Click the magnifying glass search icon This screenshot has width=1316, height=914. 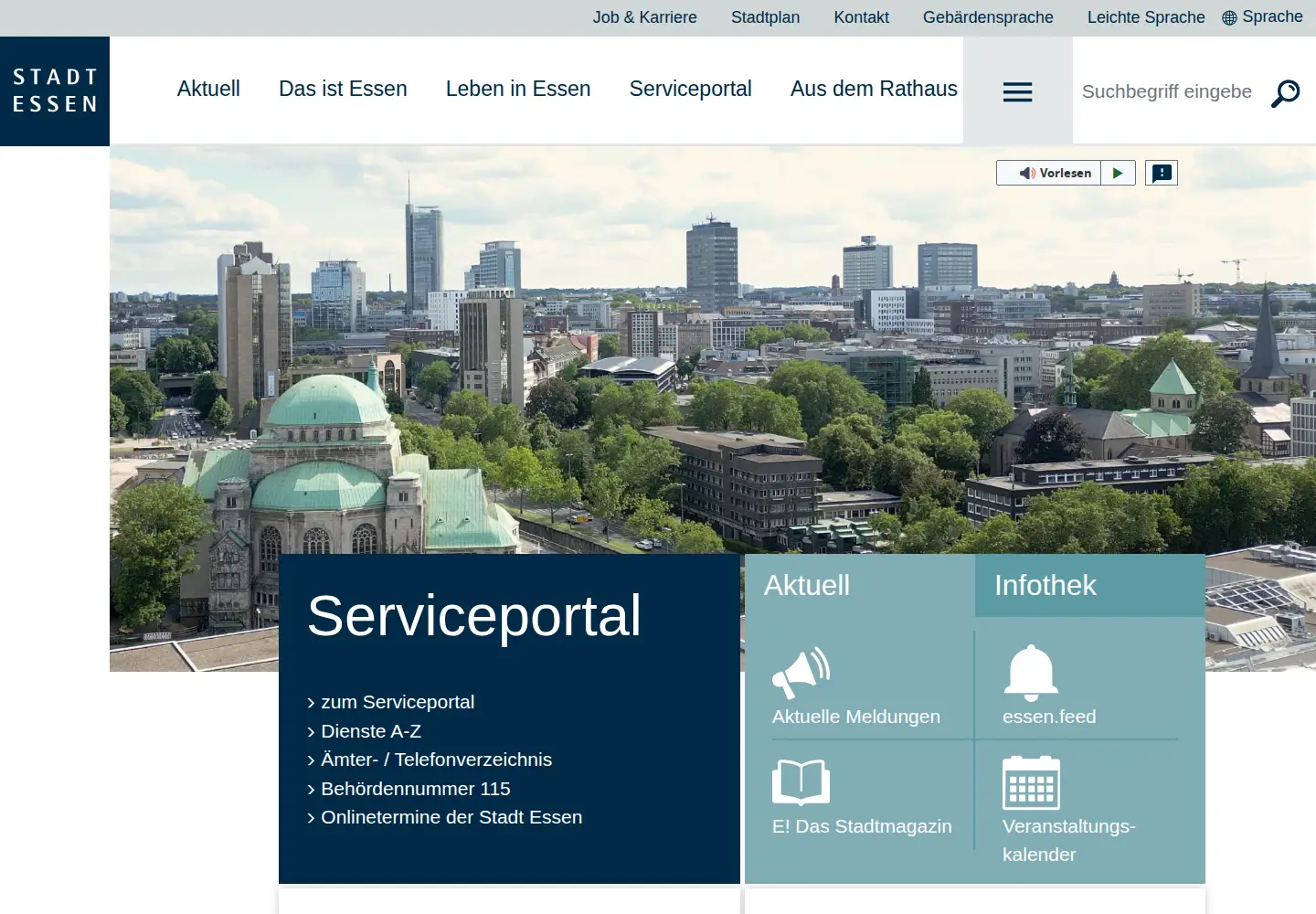[1286, 93]
